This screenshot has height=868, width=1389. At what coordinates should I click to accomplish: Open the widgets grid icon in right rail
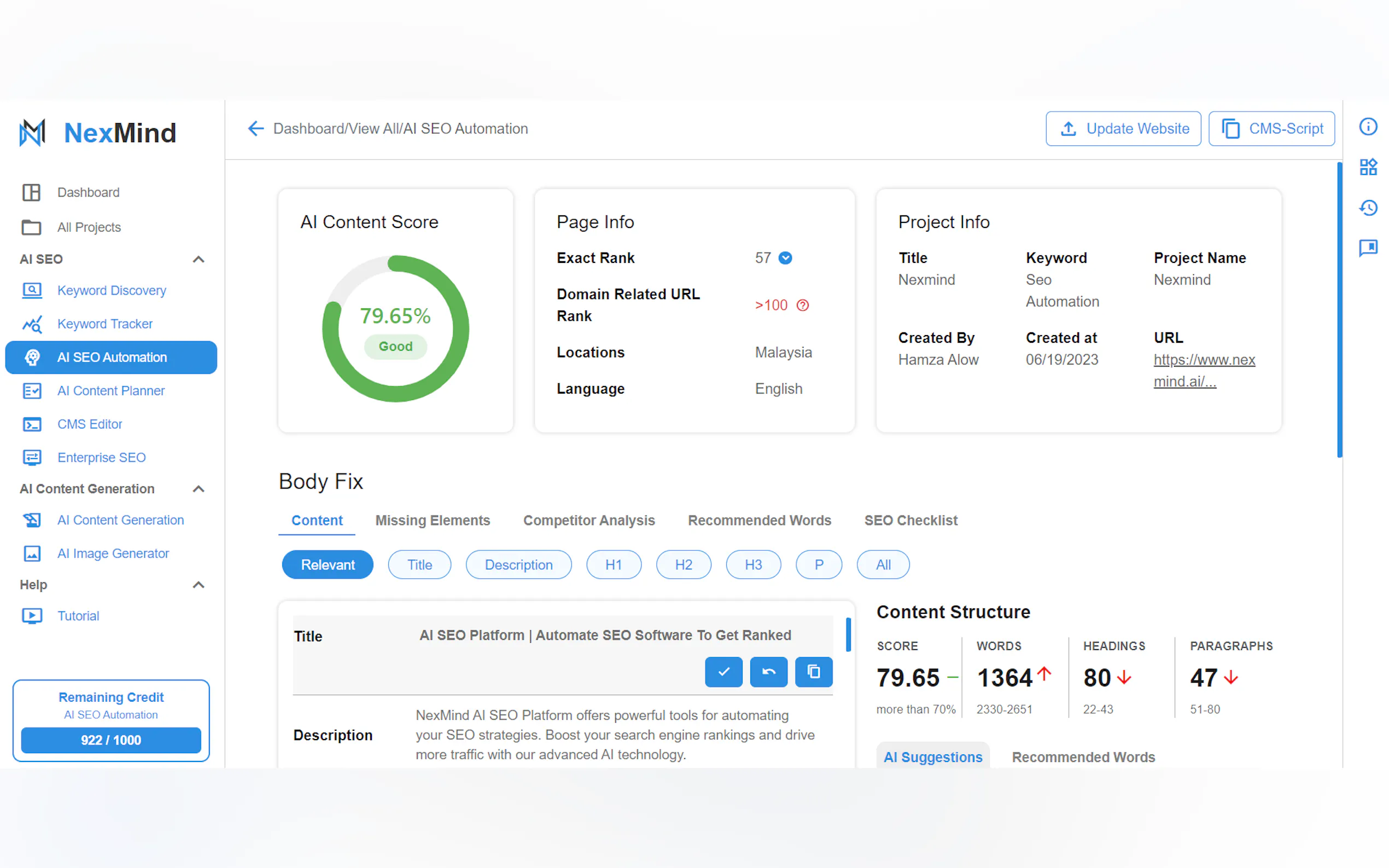pos(1368,167)
